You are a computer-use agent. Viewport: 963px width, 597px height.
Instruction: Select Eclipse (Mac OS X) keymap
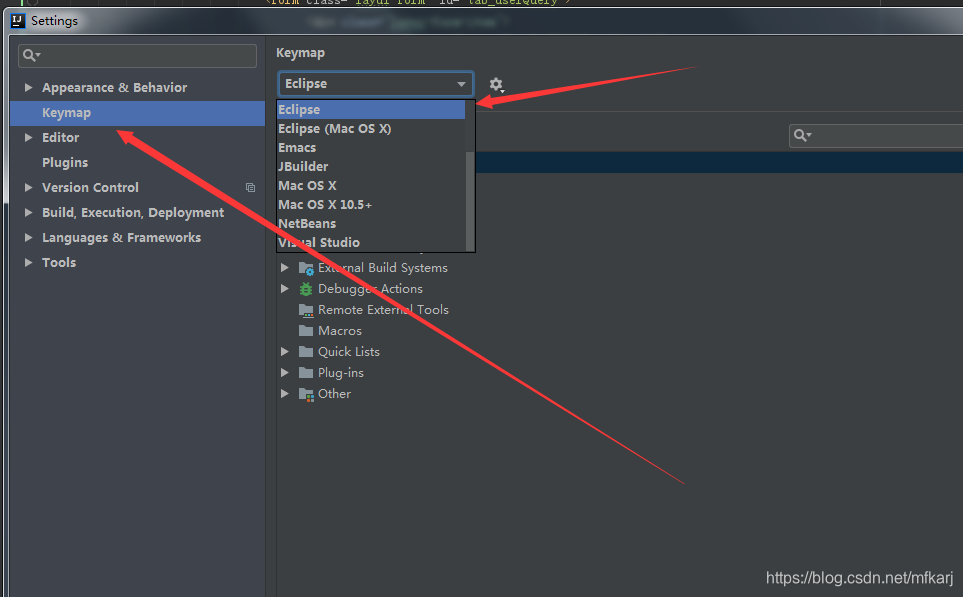point(371,129)
